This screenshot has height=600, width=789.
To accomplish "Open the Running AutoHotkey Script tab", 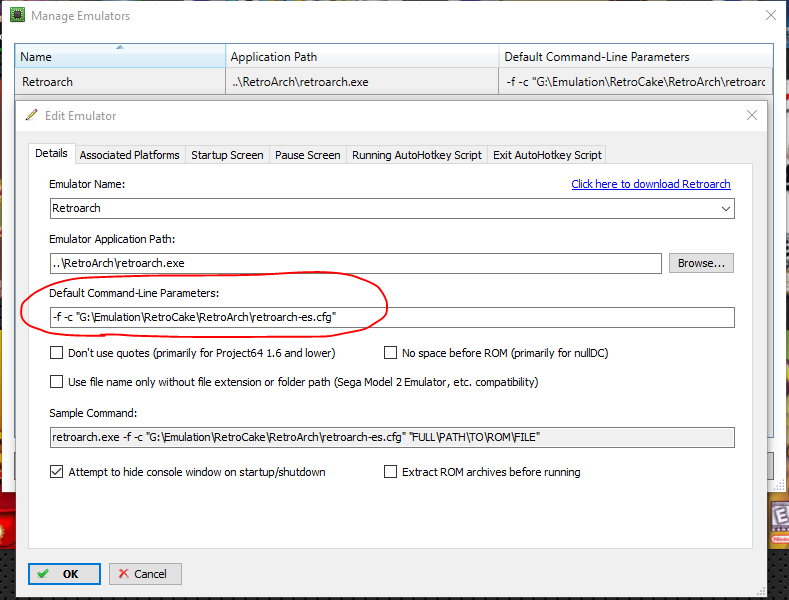I will (x=417, y=155).
